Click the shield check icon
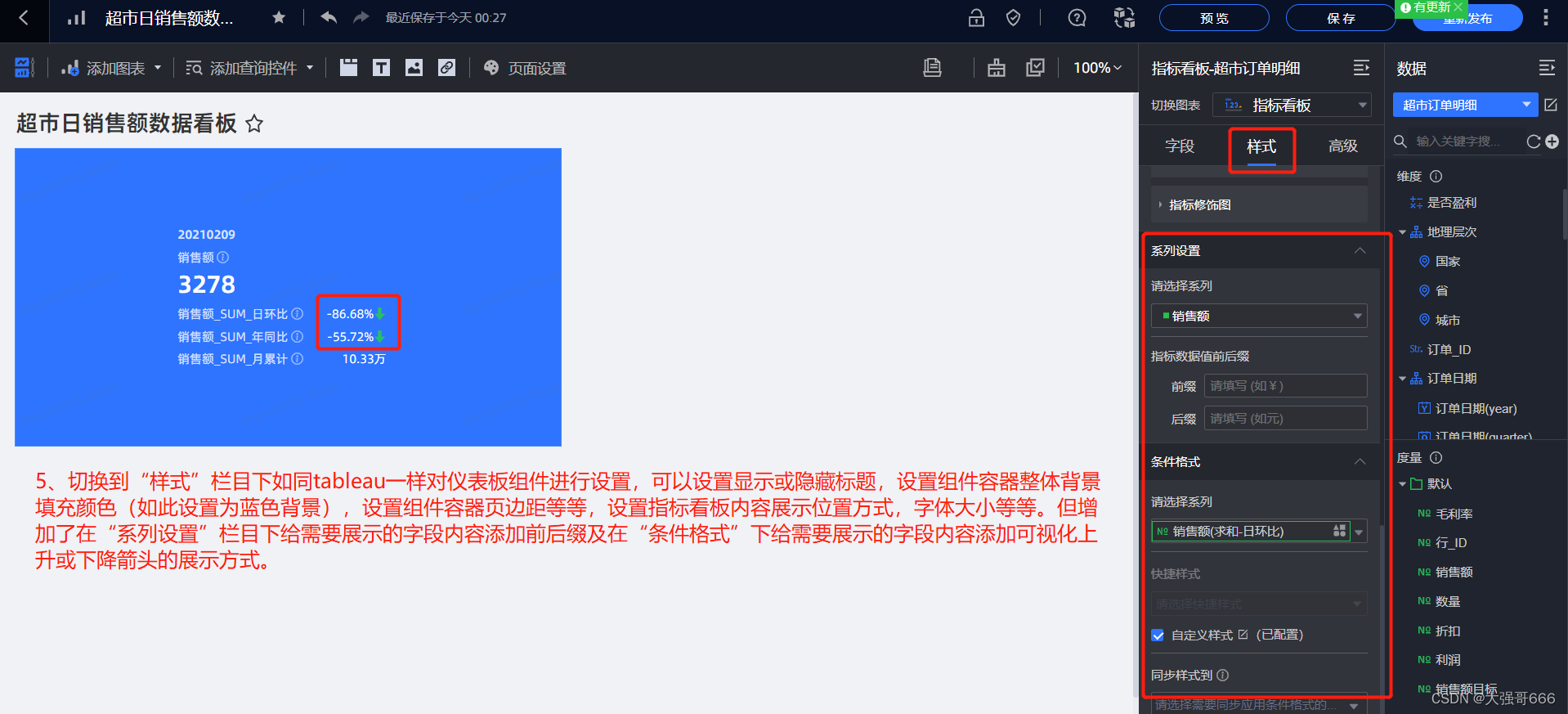This screenshot has height=714, width=1568. click(1013, 18)
